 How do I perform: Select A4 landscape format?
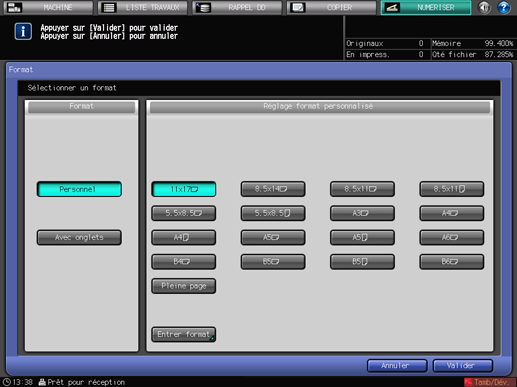click(x=452, y=213)
